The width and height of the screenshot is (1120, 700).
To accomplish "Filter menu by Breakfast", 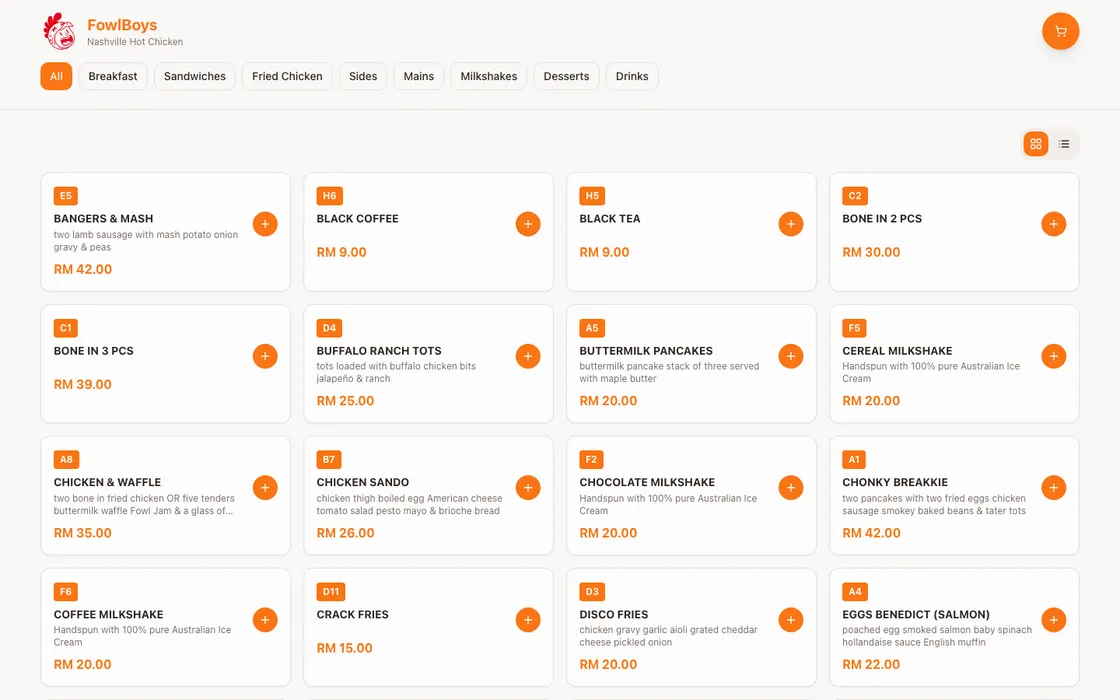I will pos(113,76).
